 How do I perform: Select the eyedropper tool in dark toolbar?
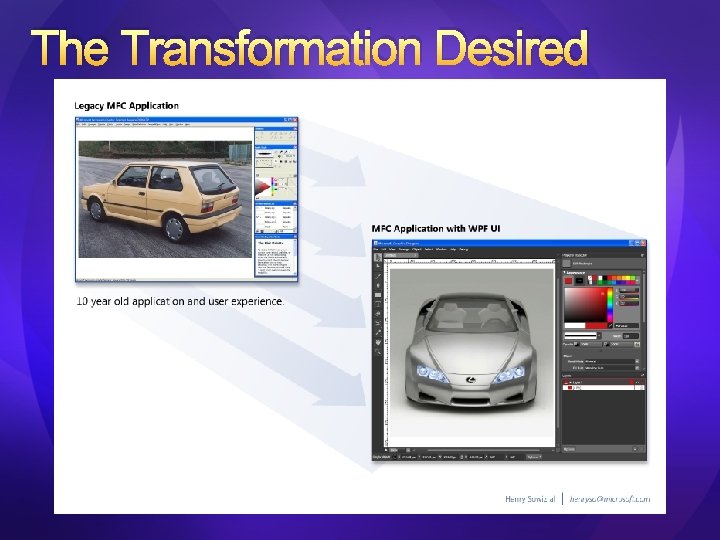378,333
